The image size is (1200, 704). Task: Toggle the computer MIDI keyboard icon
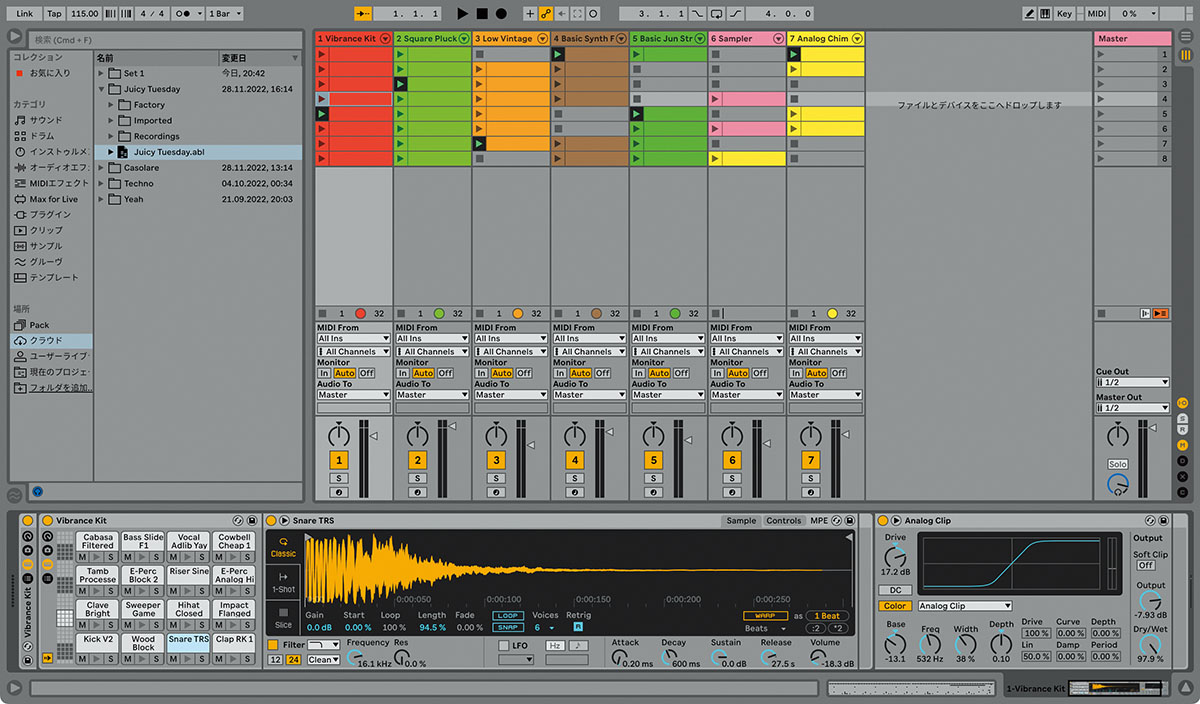tap(1045, 14)
